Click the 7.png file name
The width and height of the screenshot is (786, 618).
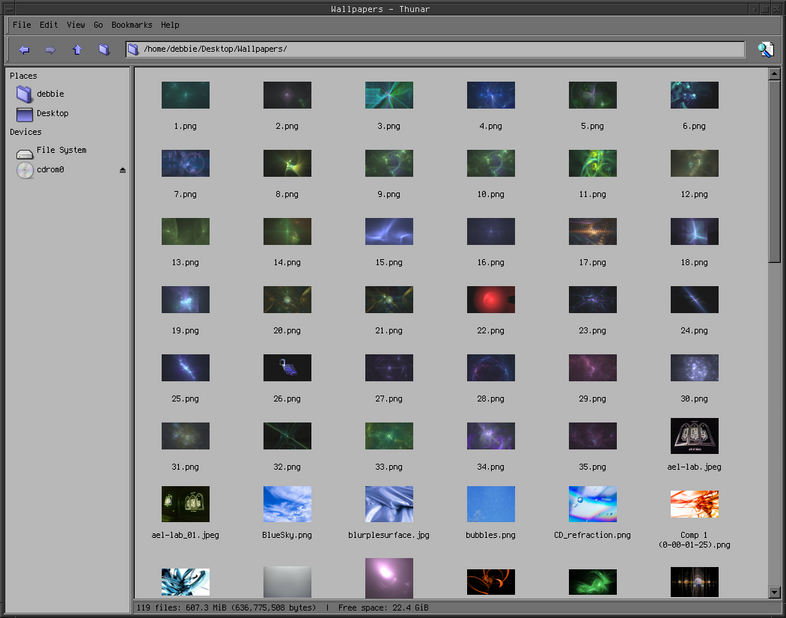point(185,194)
